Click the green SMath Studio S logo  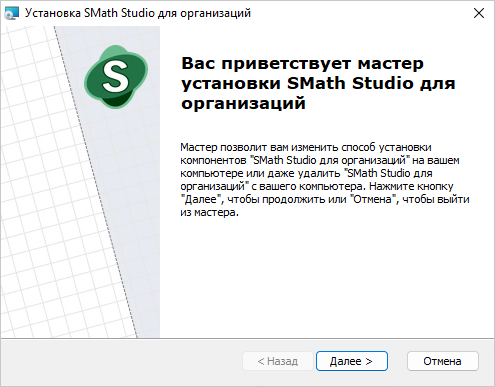pyautogui.click(x=116, y=77)
